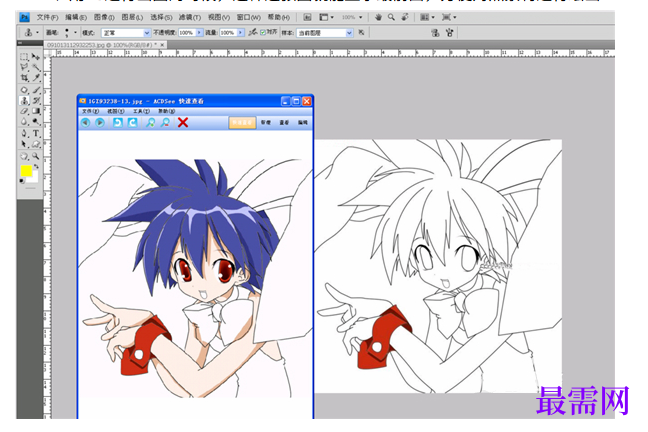Open the Brushes panel button in options bar
The height and width of the screenshot is (432, 648).
tap(450, 33)
